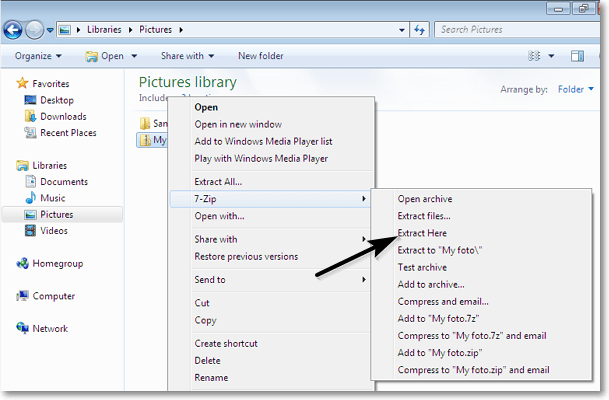
Task: Click the Favorites star icon
Action: click(x=22, y=83)
